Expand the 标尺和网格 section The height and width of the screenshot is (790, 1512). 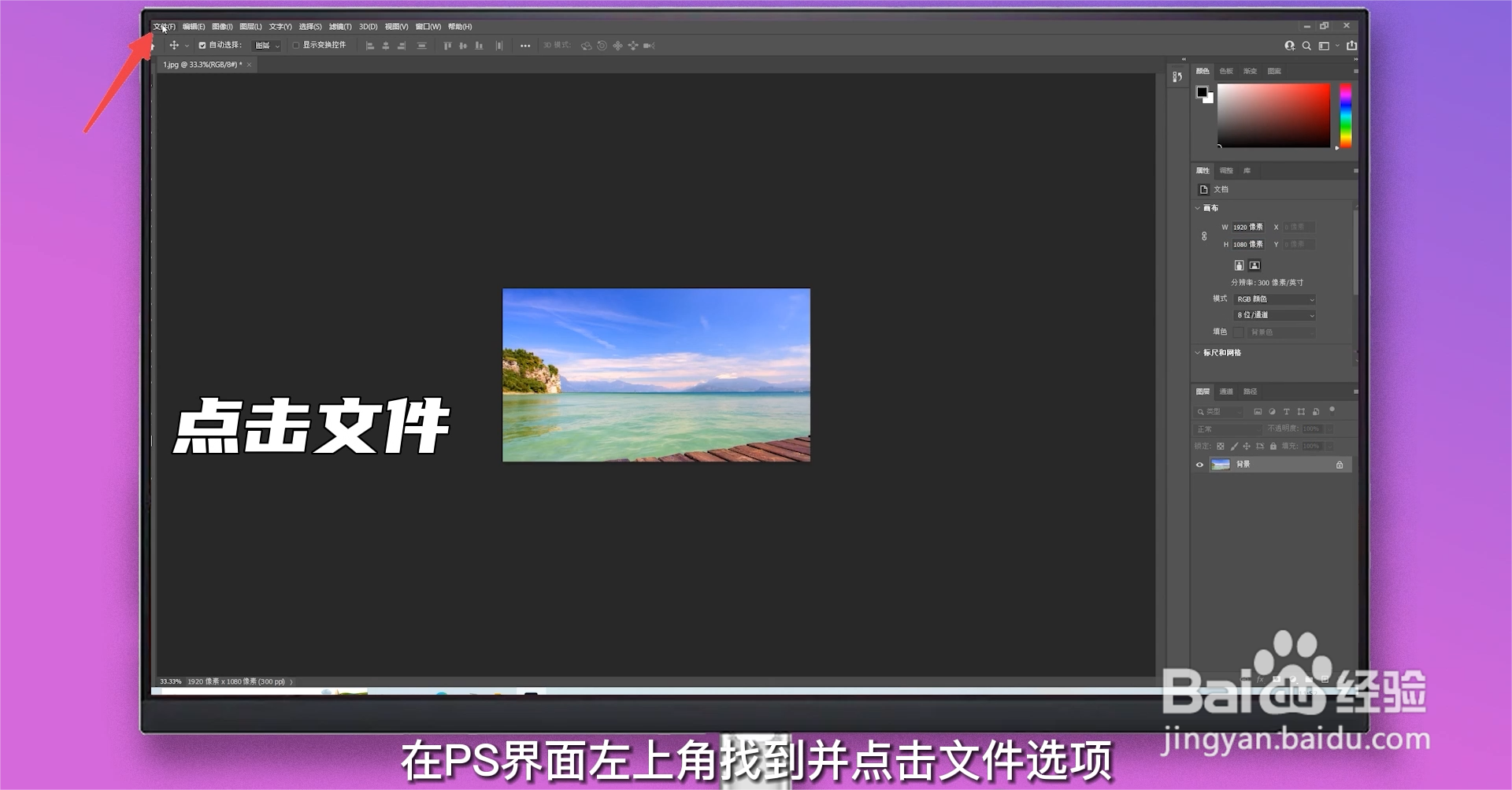point(1198,353)
